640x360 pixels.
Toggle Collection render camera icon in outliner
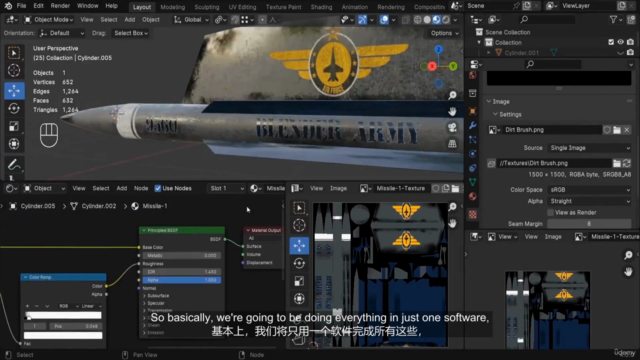coord(630,42)
